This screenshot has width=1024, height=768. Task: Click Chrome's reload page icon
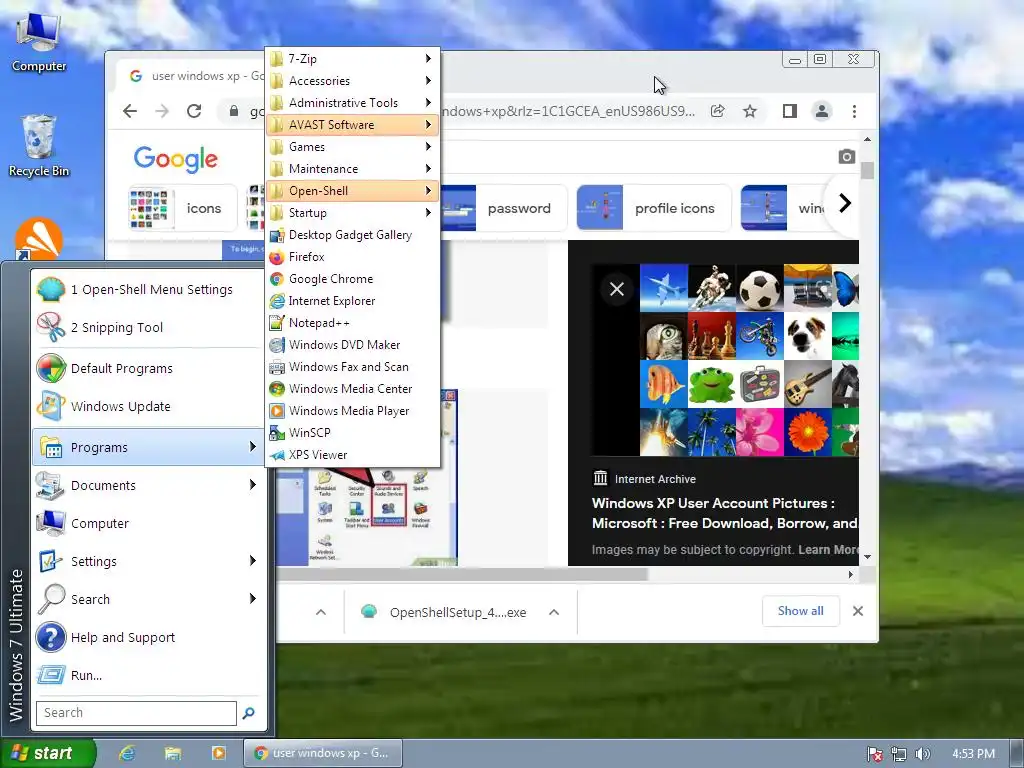pyautogui.click(x=194, y=111)
